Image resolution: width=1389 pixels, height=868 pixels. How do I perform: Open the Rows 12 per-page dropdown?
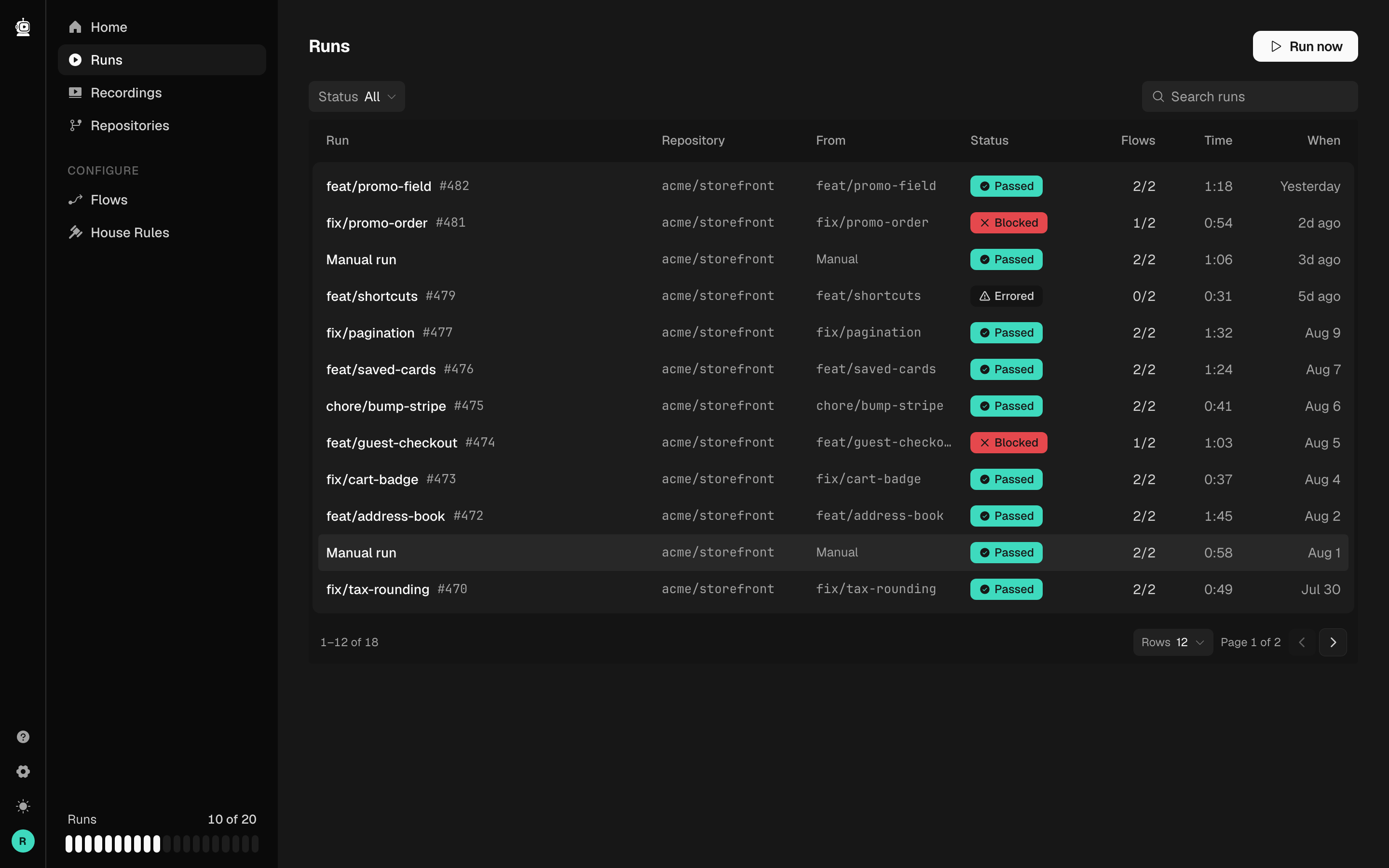point(1172,642)
